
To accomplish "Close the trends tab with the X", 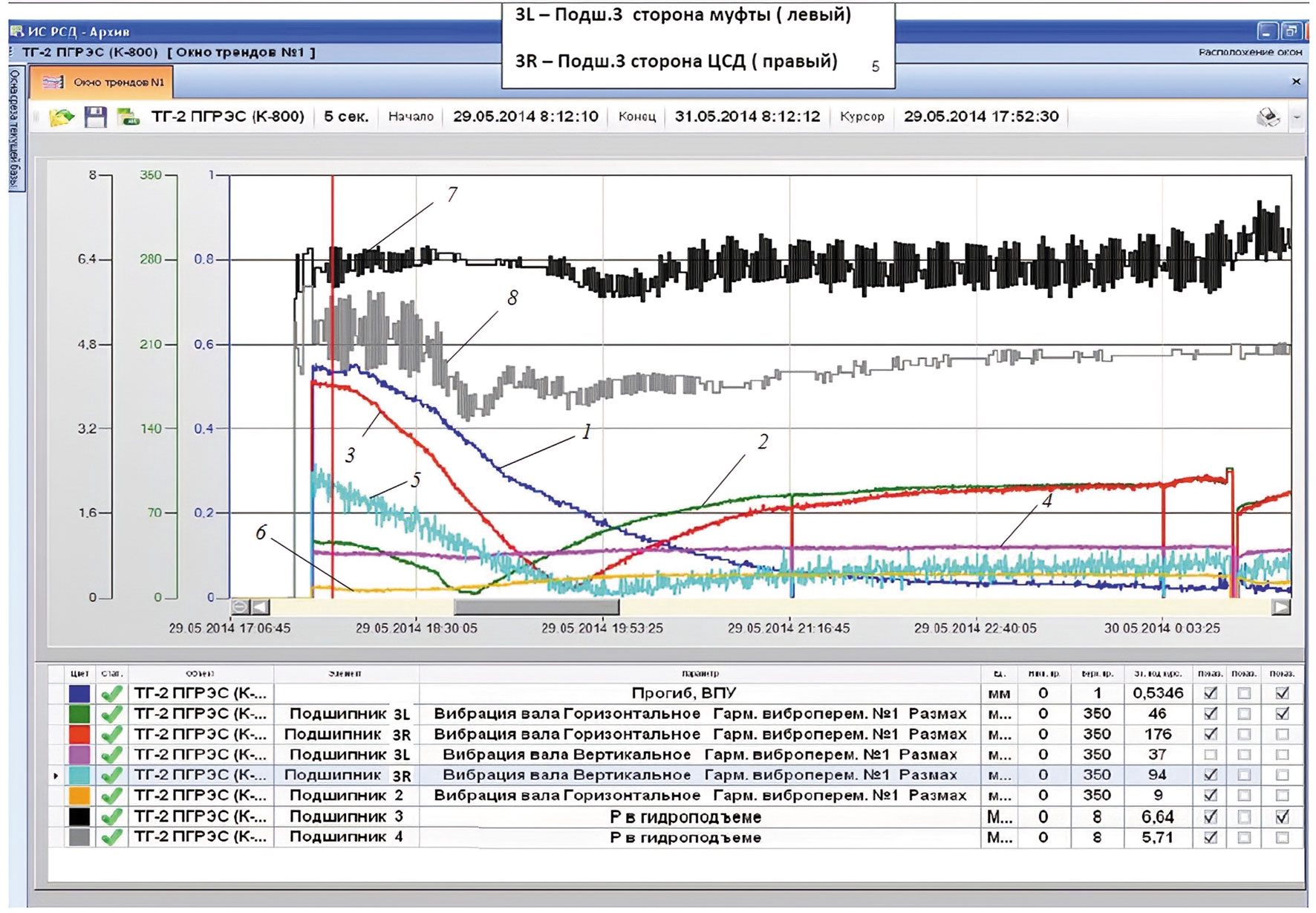I will (x=1296, y=82).
